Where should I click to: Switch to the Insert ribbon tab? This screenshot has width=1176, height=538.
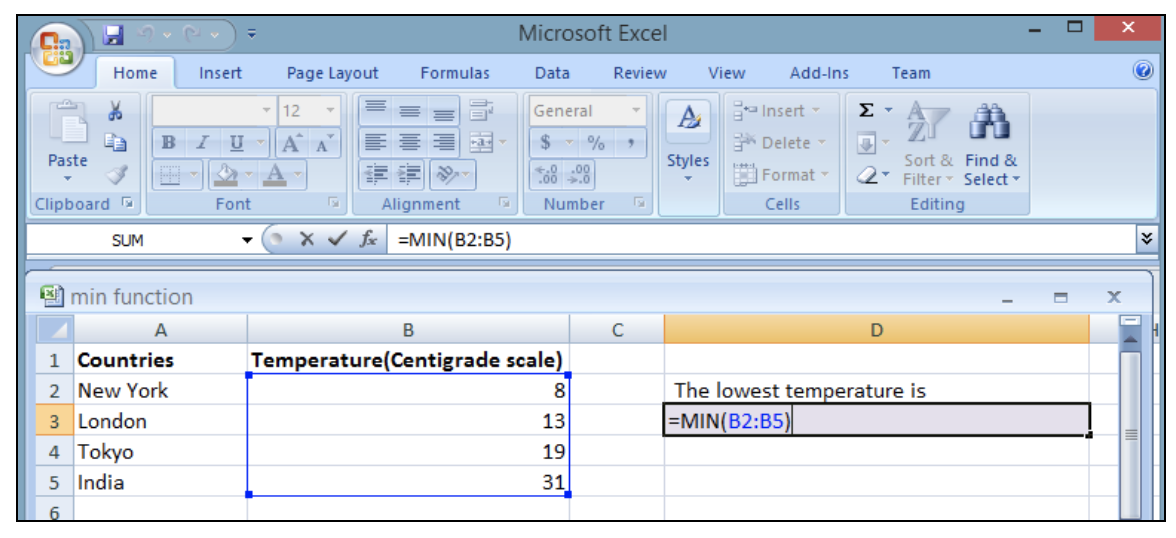(220, 73)
